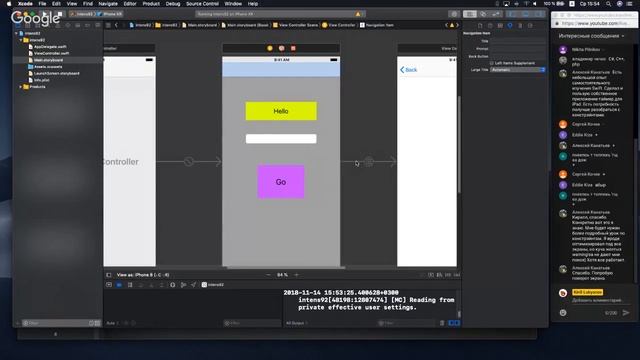Viewport: 640px width, 360px height.
Task: Collapse the intens92 project root triangle
Action: tap(16, 33)
